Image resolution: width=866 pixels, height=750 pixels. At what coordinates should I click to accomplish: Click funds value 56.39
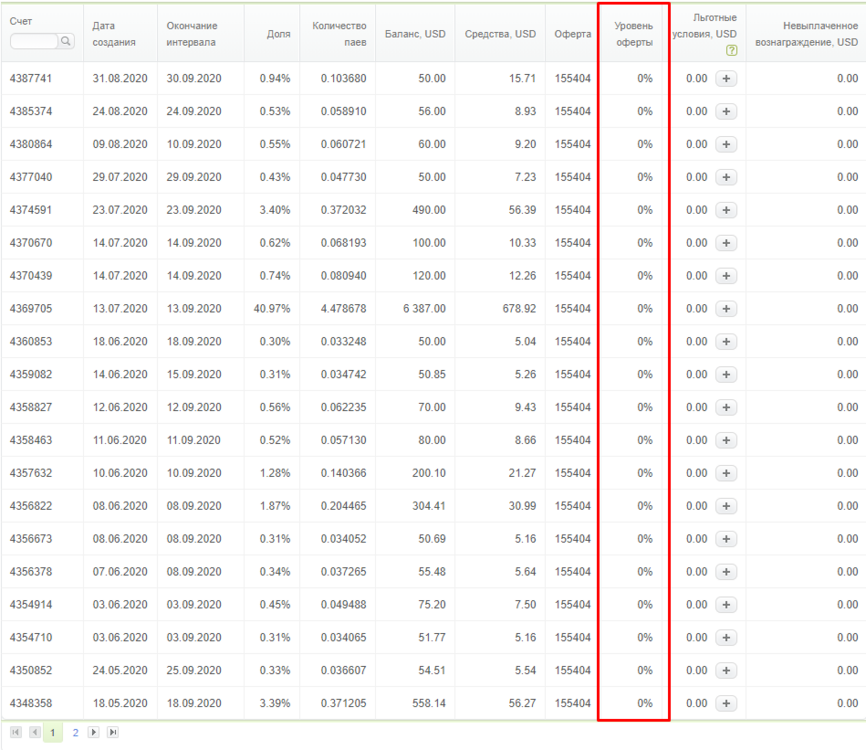tap(522, 210)
